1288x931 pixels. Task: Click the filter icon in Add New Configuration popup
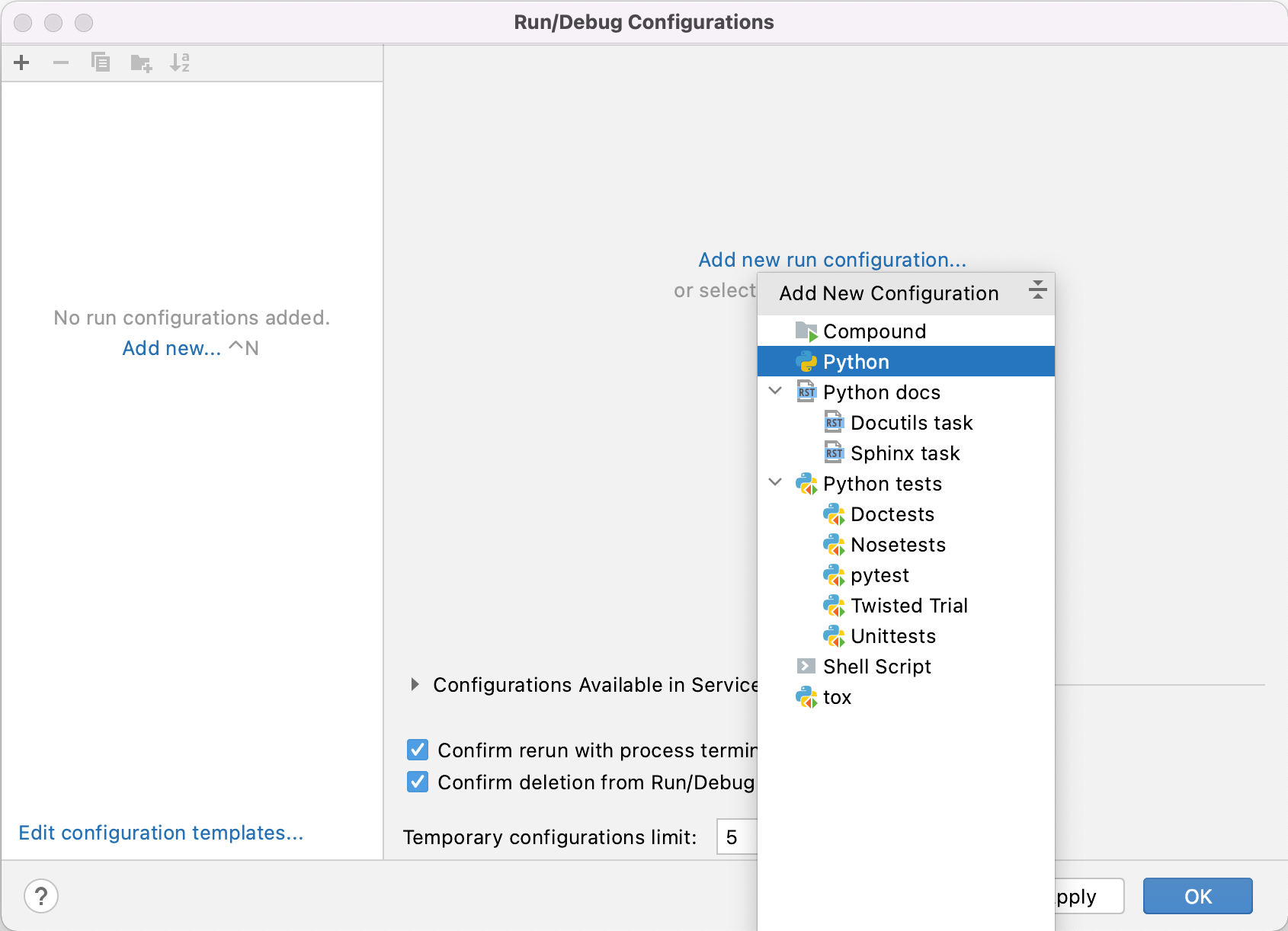click(x=1037, y=290)
